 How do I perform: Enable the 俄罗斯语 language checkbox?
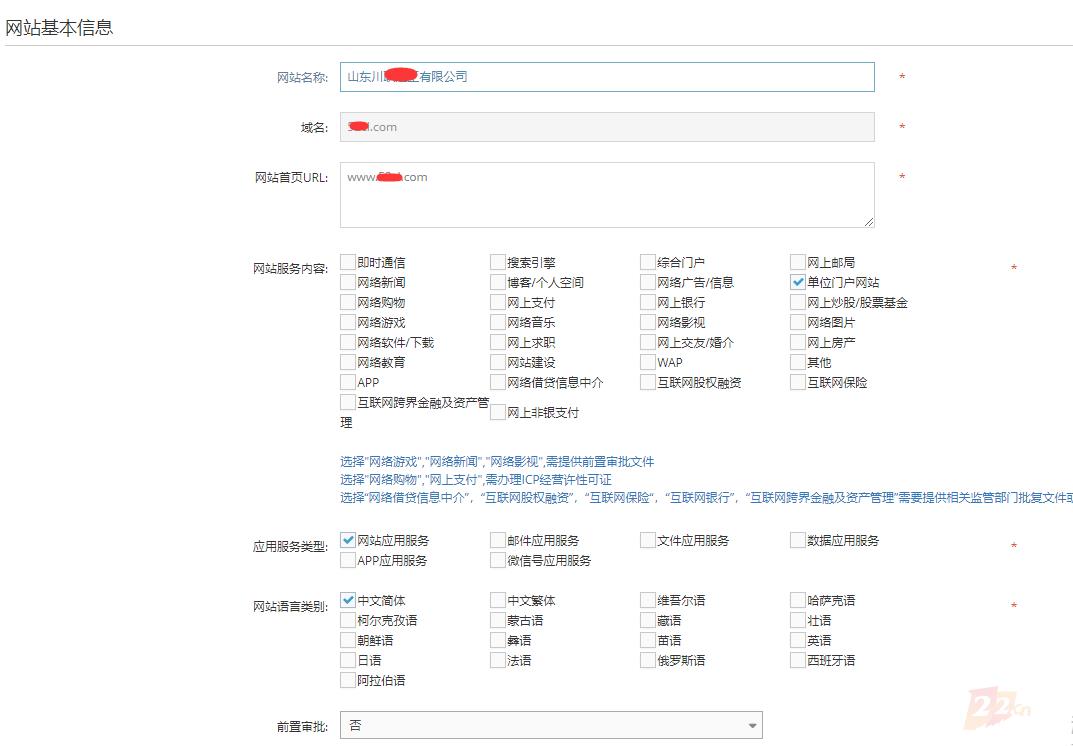pyautogui.click(x=647, y=660)
